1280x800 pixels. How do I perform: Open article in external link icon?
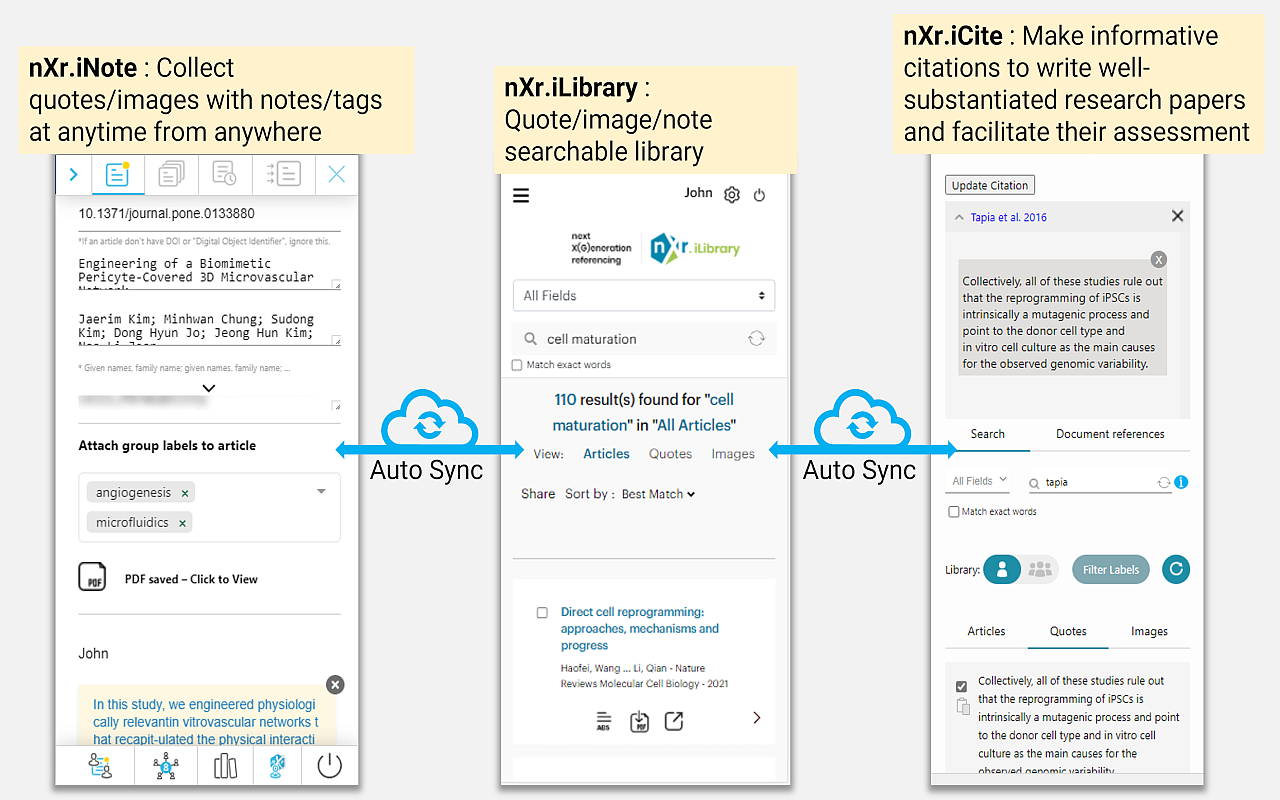tap(674, 720)
